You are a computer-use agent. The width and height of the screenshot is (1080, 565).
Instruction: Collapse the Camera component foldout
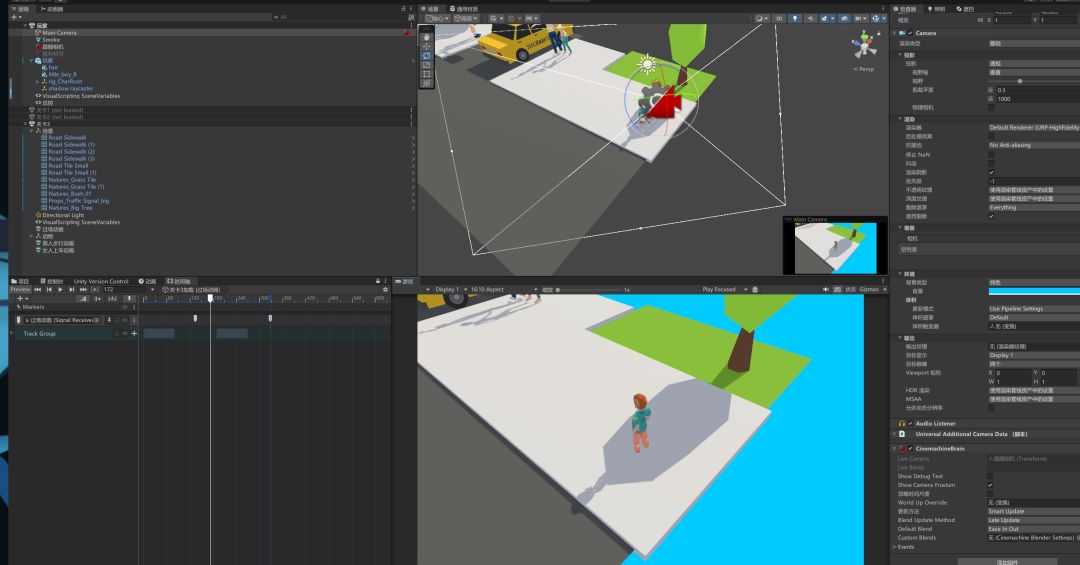pyautogui.click(x=895, y=33)
